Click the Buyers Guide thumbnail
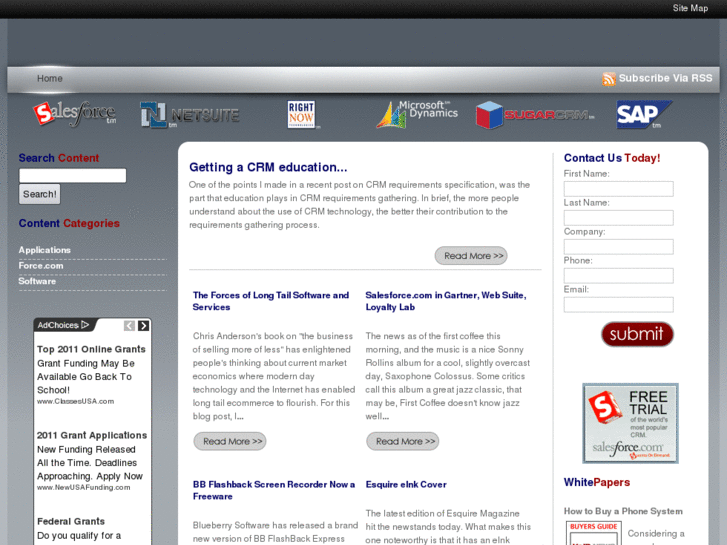The width and height of the screenshot is (727, 545). click(593, 533)
